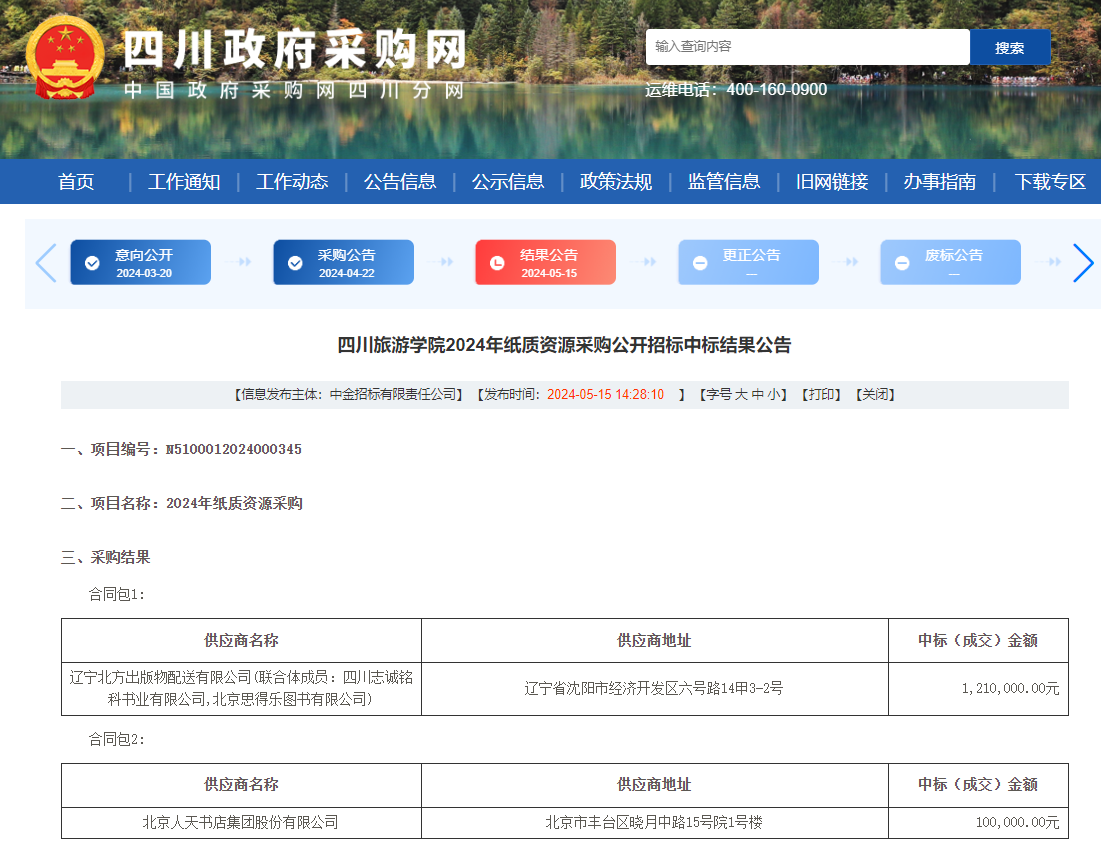Set font size to 小
Viewport: 1101px width, 846px height.
(773, 395)
